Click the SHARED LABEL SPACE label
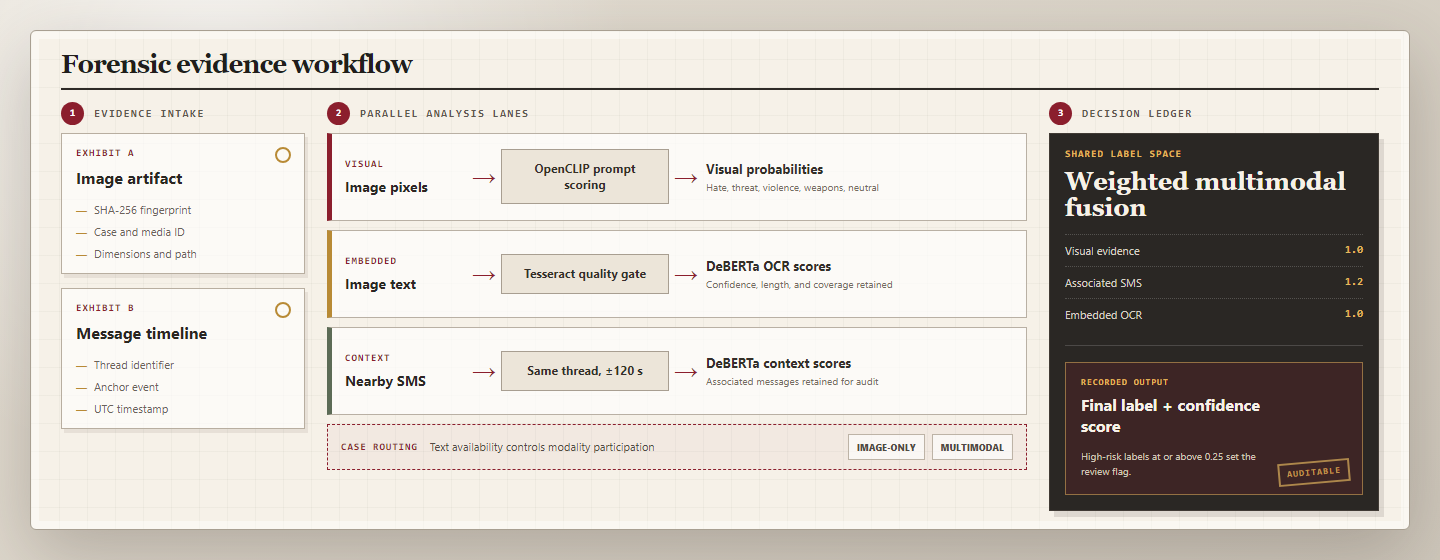This screenshot has height=560, width=1440. pos(1123,154)
